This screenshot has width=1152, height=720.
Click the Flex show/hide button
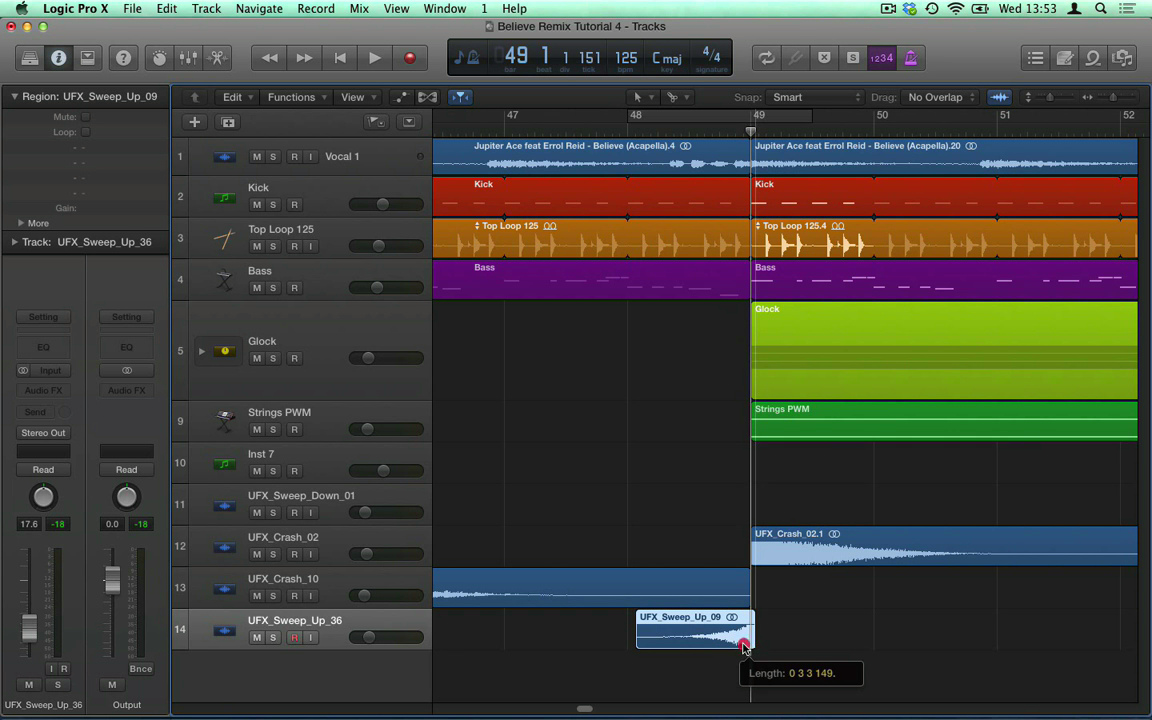428,97
